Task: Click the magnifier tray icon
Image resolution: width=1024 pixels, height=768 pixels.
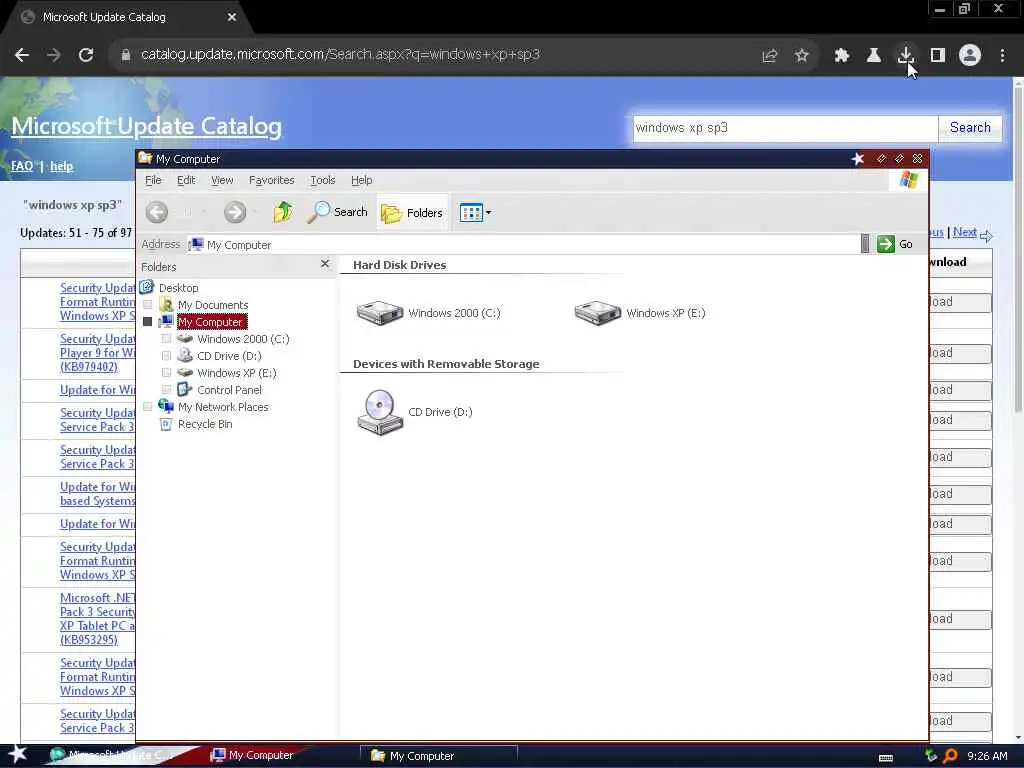Action: 950,756
